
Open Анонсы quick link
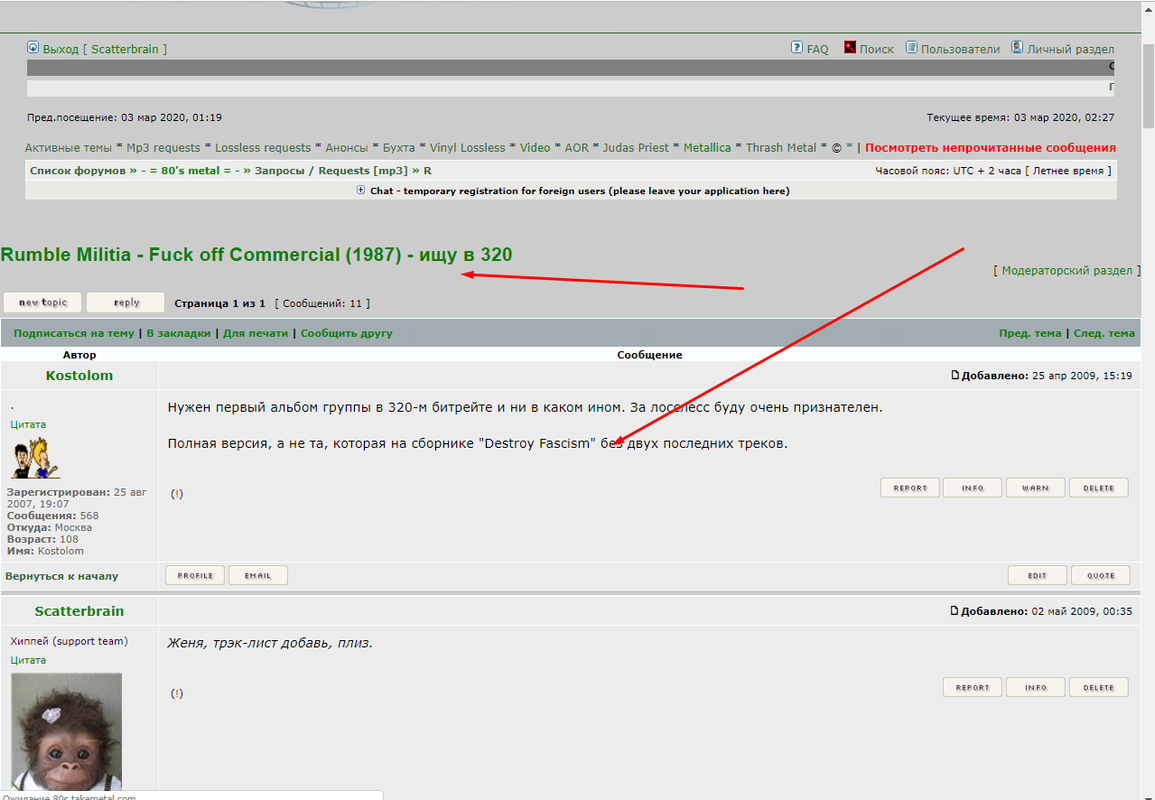(x=346, y=148)
